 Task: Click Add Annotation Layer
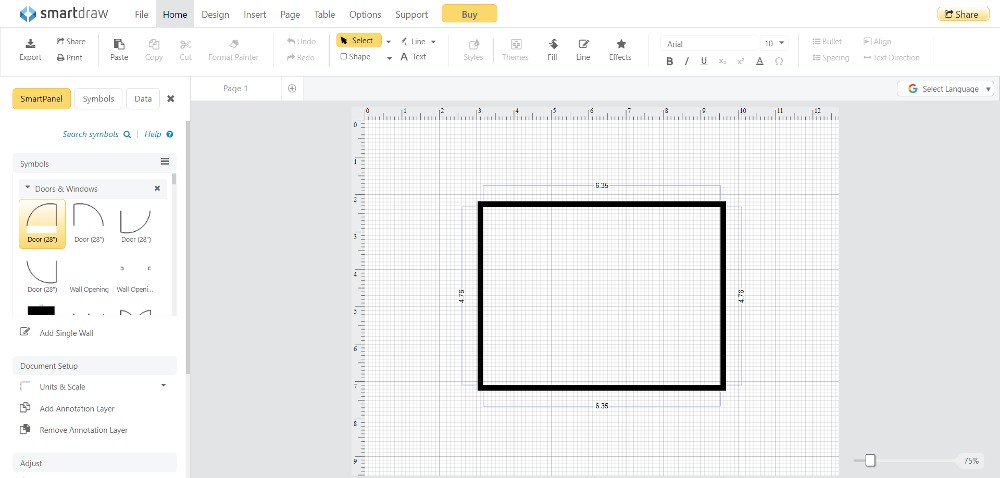click(x=68, y=409)
